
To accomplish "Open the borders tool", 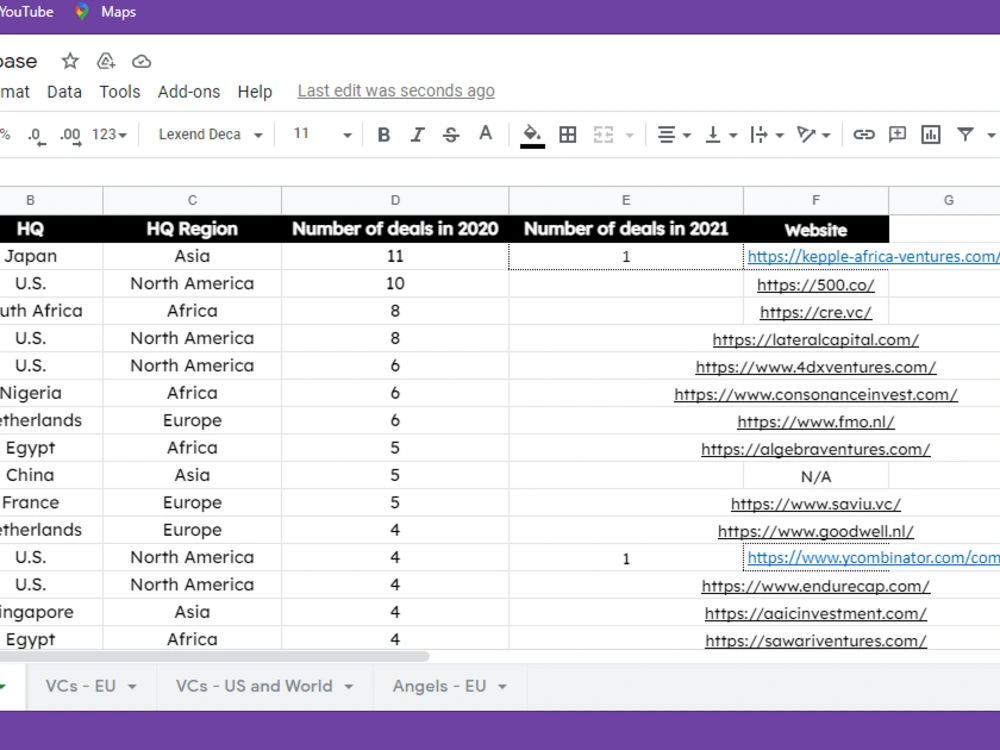I will click(568, 135).
